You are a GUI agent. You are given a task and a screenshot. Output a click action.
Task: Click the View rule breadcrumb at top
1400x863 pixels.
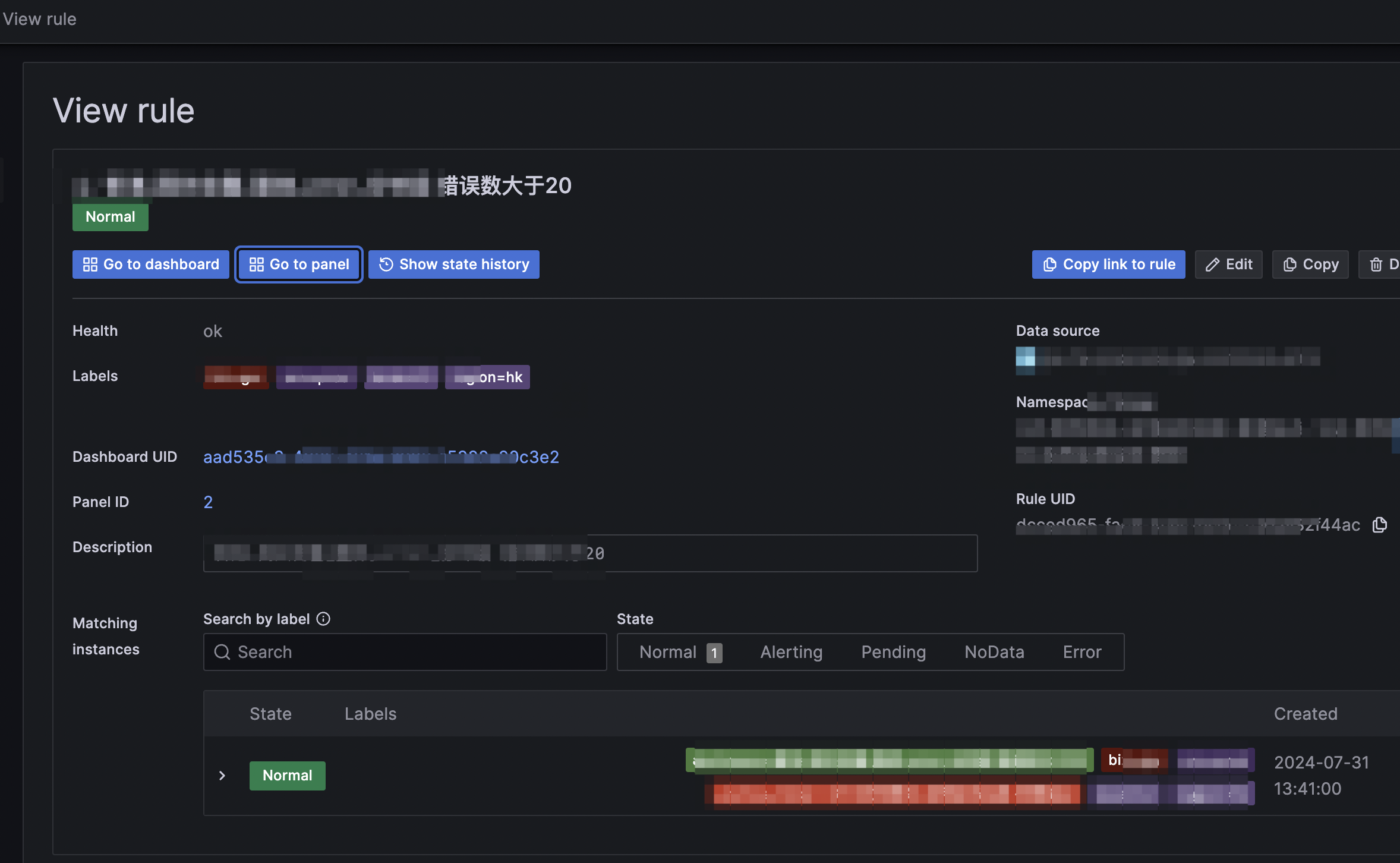(40, 19)
